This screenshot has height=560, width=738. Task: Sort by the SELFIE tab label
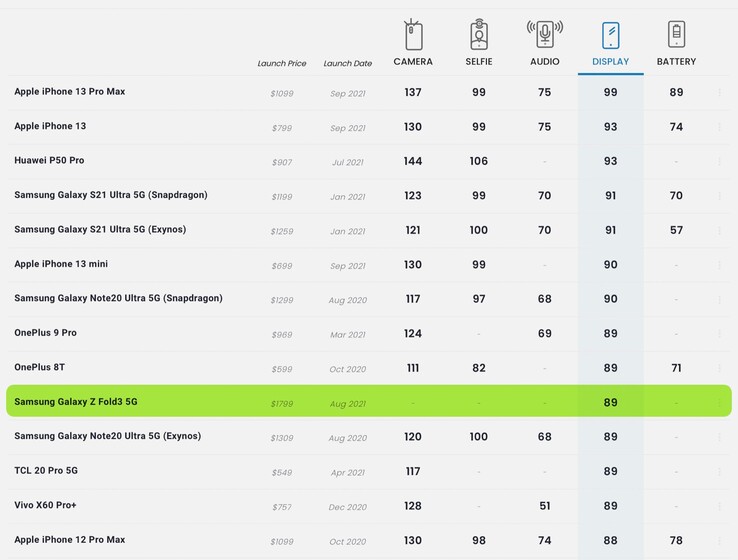tap(479, 62)
